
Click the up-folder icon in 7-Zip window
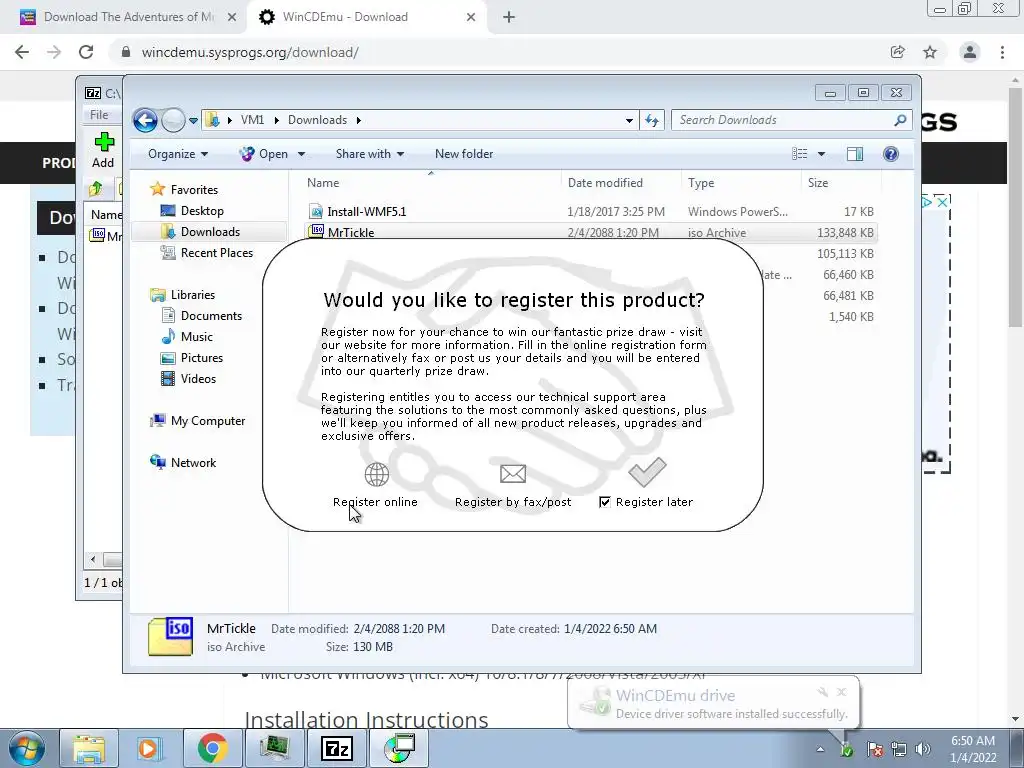[x=95, y=189]
